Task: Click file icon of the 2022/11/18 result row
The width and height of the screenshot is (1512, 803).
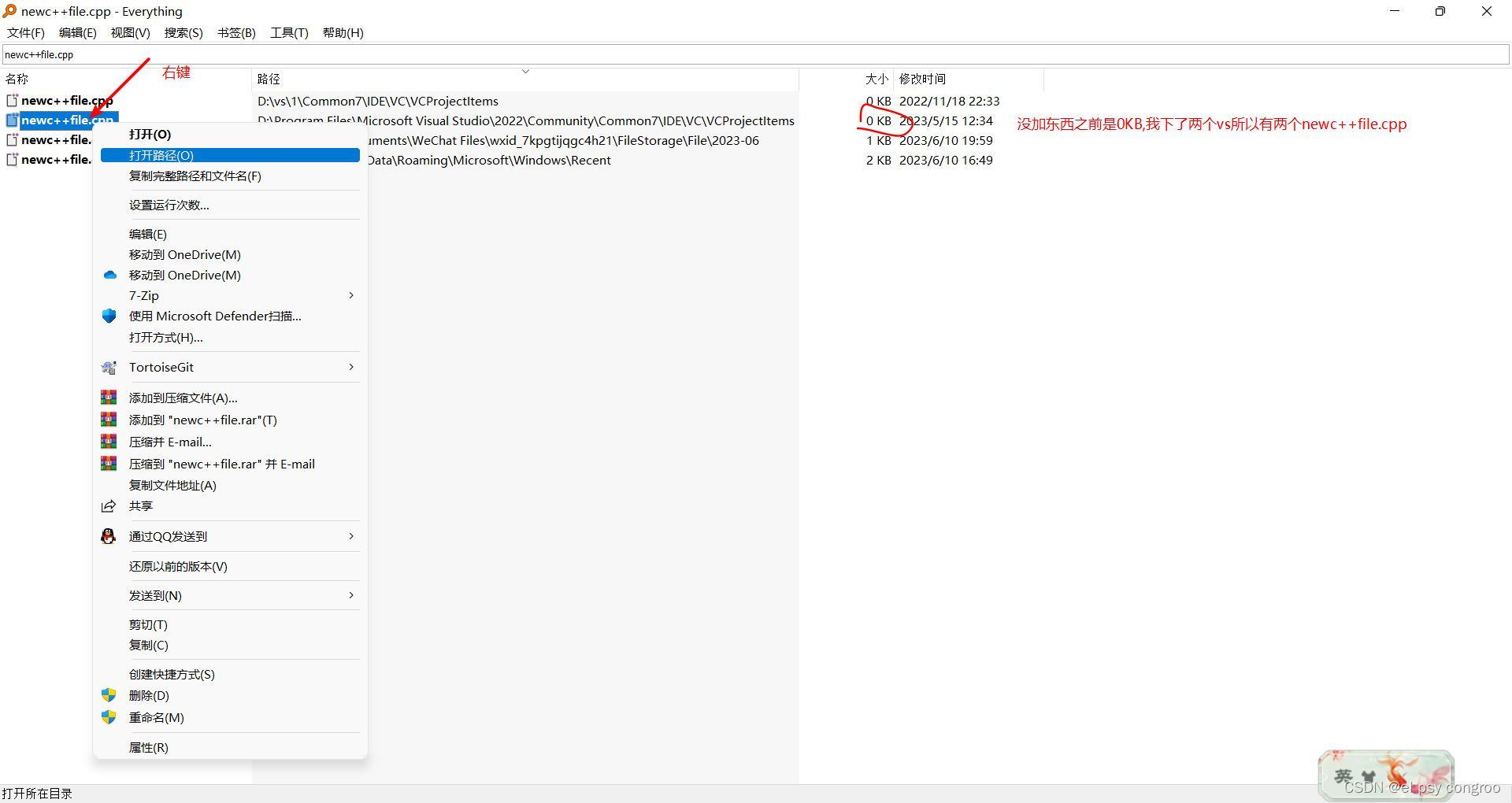Action: [12, 100]
